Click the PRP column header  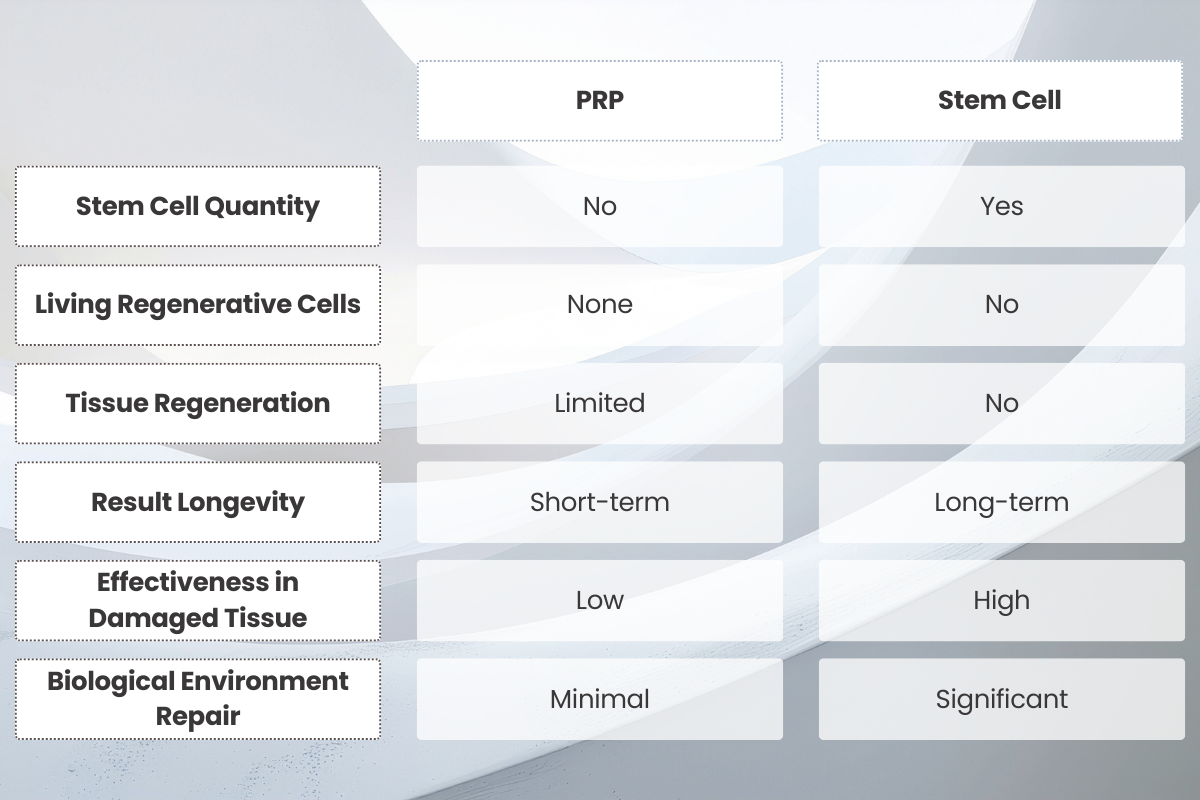click(x=600, y=101)
